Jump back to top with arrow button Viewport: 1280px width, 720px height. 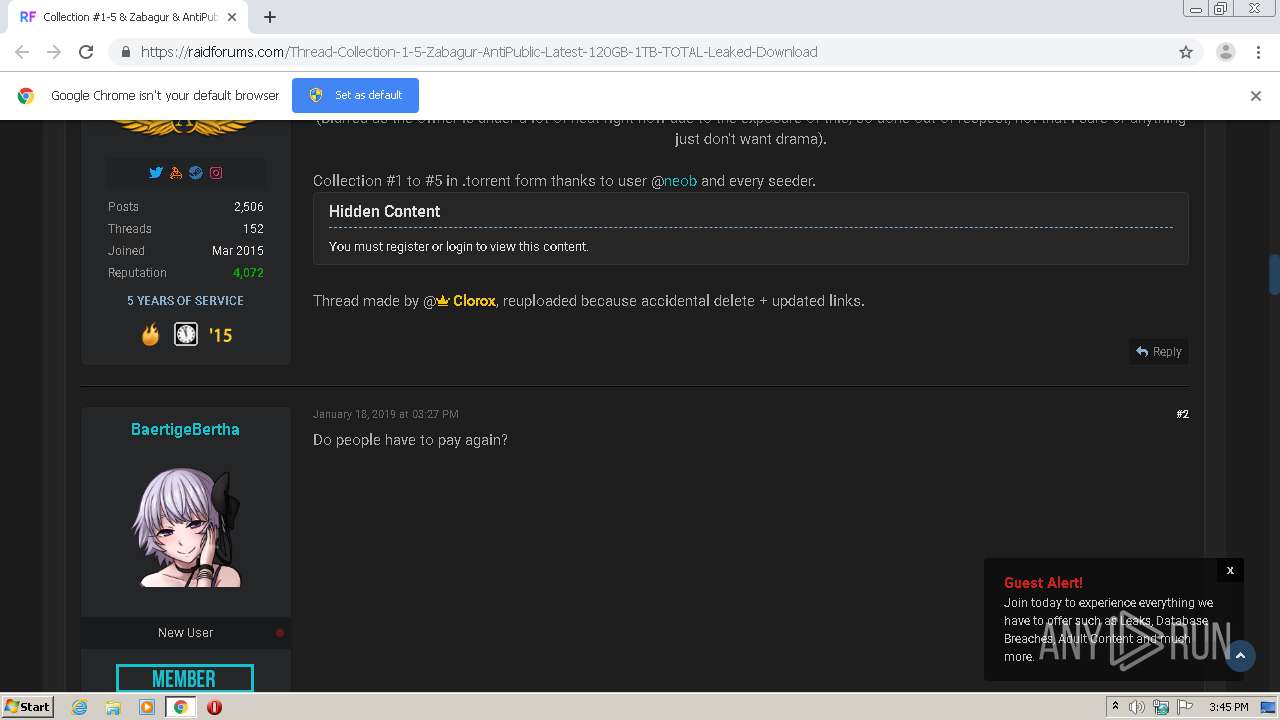click(x=1240, y=656)
